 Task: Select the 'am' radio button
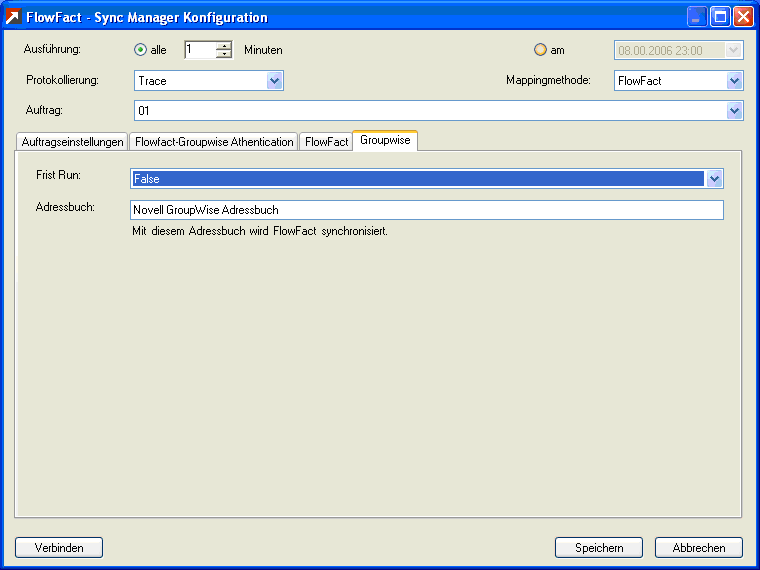[541, 50]
